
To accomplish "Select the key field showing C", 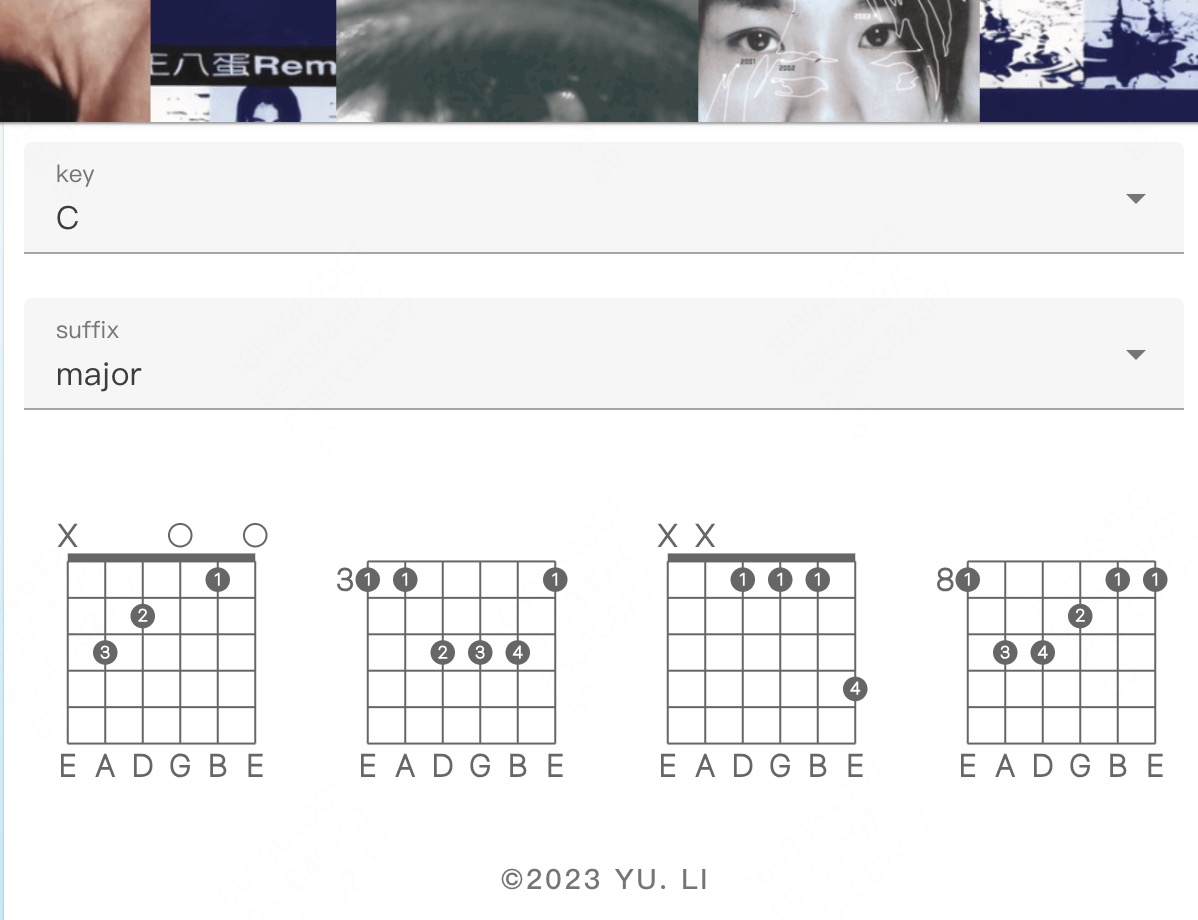I will pyautogui.click(x=604, y=198).
